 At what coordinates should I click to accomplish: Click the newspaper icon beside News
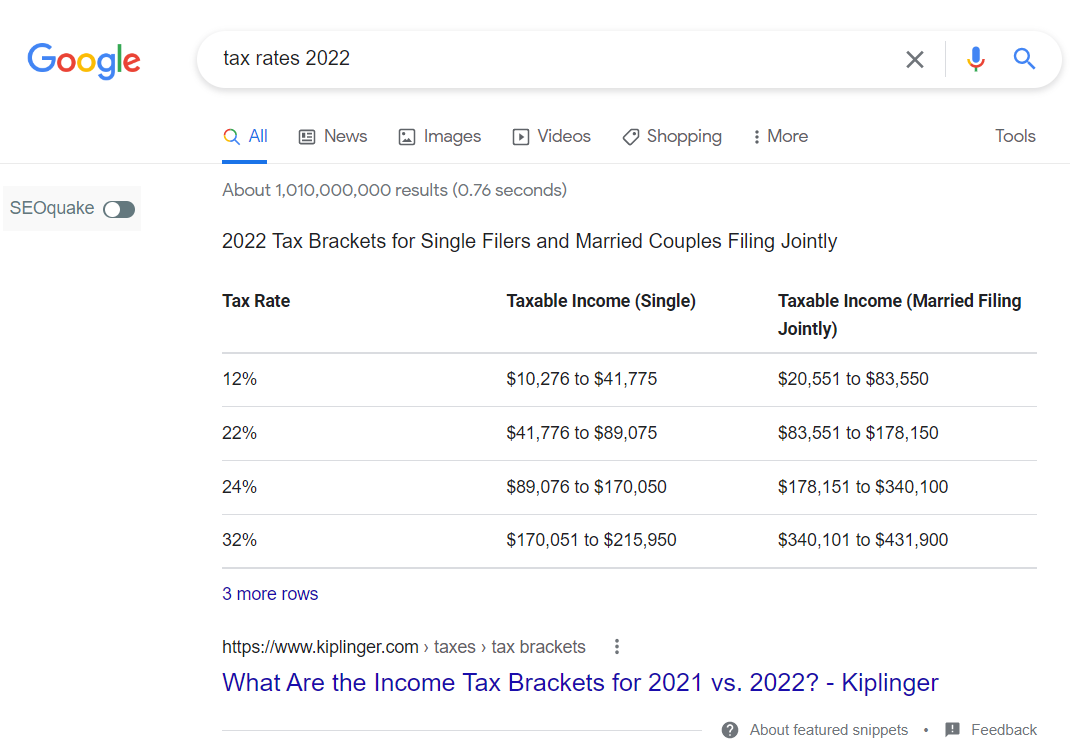coord(305,136)
